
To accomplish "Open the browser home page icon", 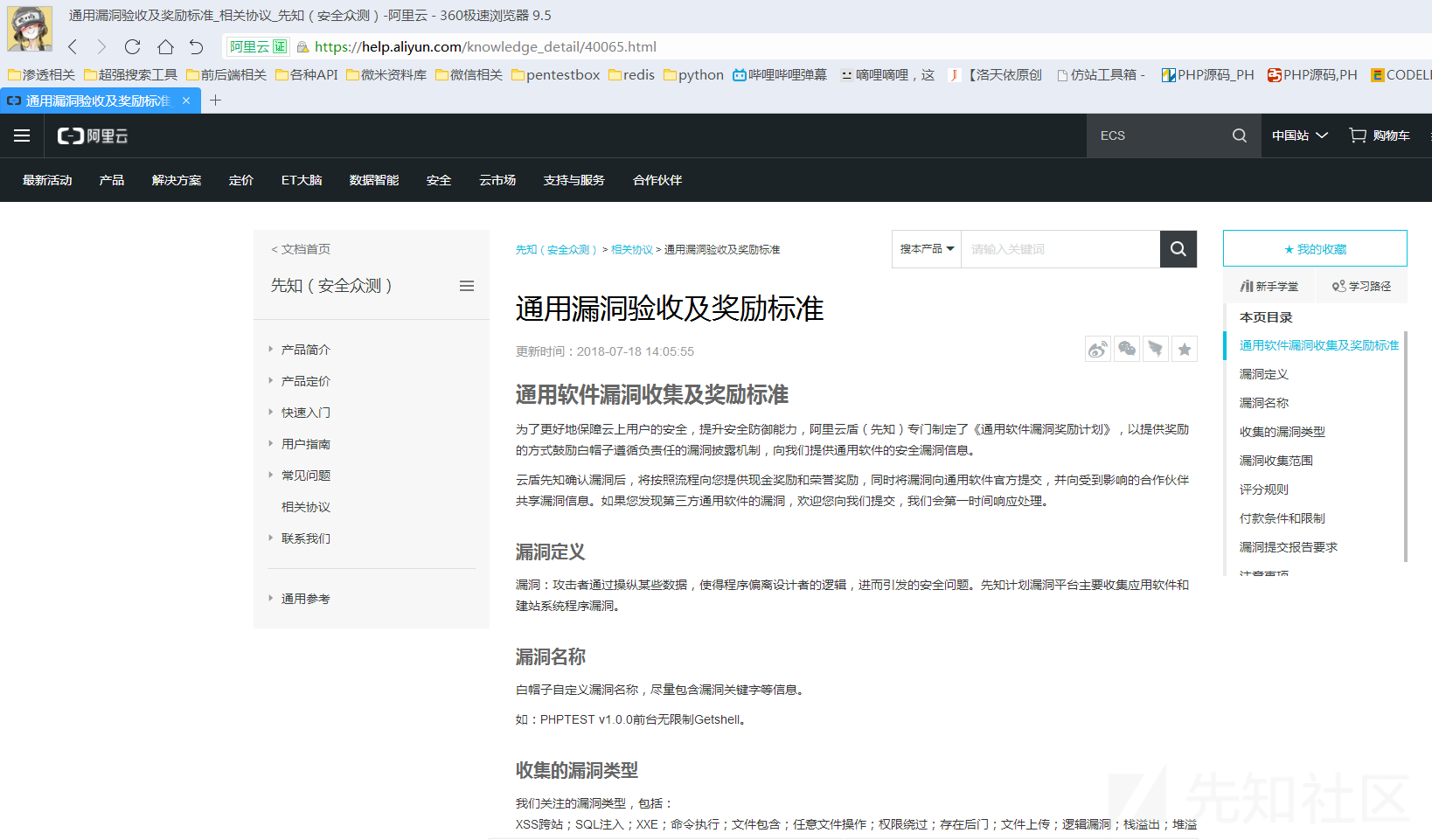I will tap(165, 47).
